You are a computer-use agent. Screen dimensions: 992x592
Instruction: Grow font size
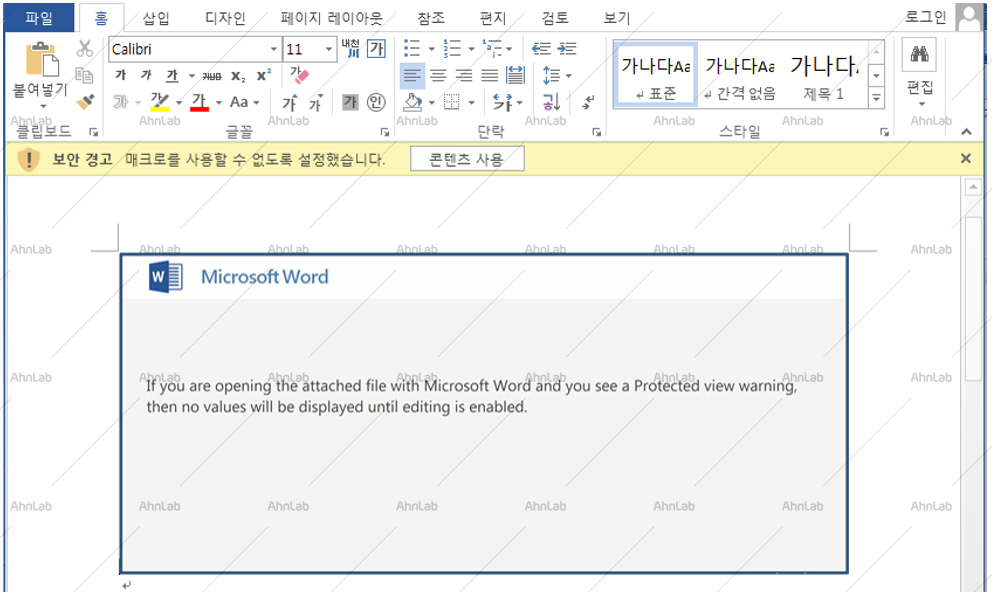click(290, 102)
